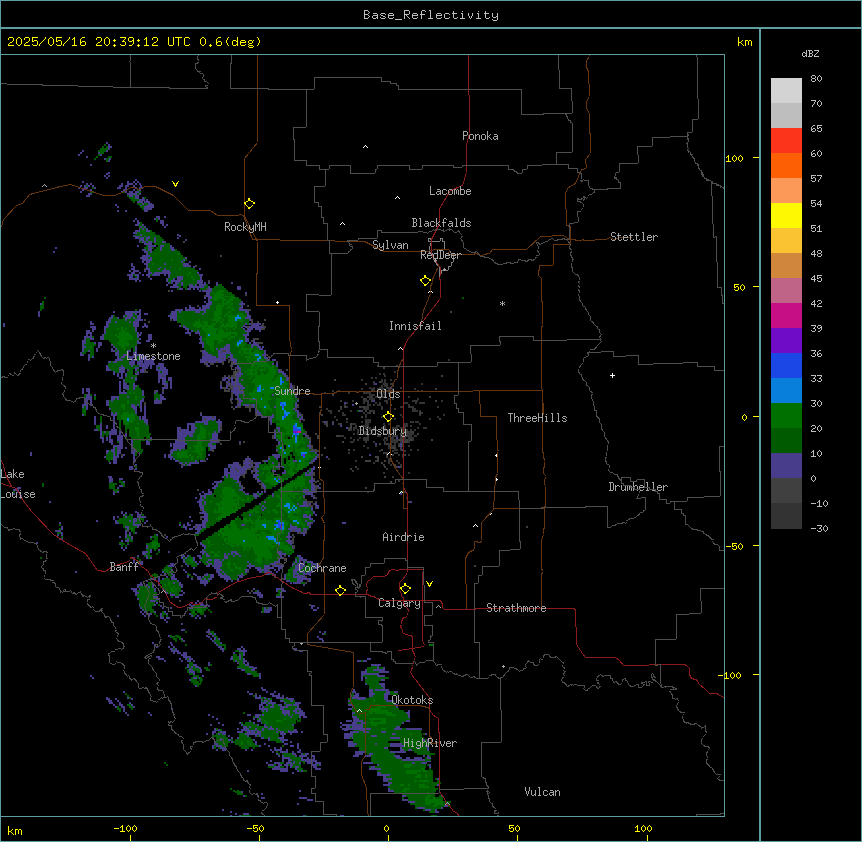Pick the dusty pink 42–45 dBZ swatch
Viewport: 862px width, 842px height.
click(x=786, y=291)
